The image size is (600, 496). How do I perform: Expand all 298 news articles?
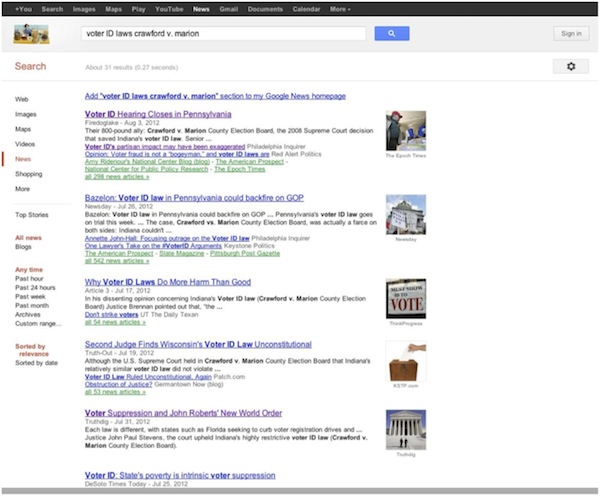[117, 177]
